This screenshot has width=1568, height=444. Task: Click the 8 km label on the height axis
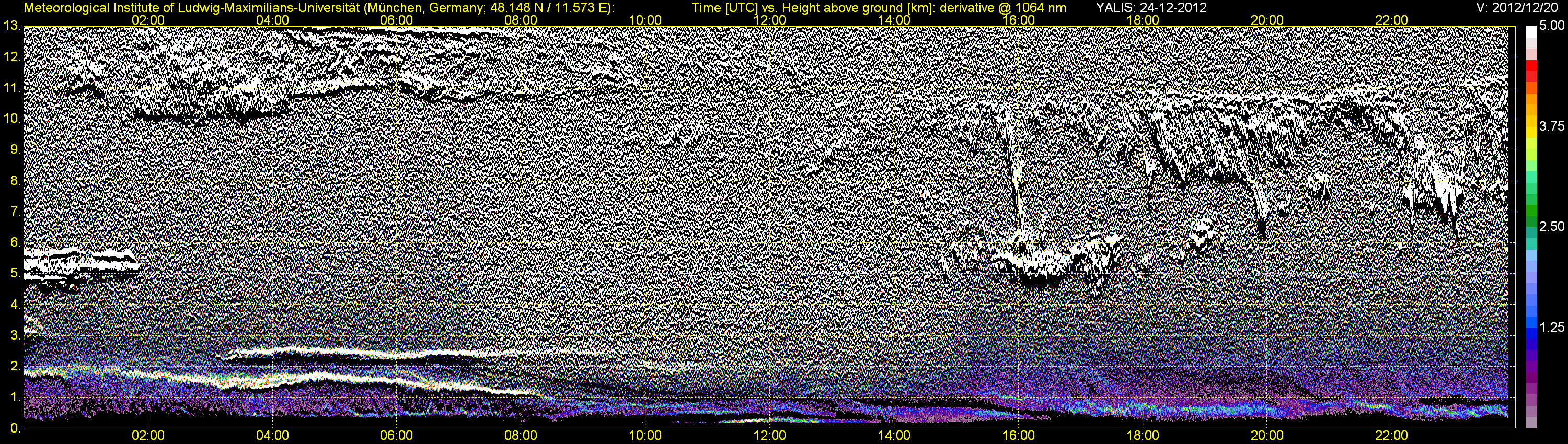(15, 181)
